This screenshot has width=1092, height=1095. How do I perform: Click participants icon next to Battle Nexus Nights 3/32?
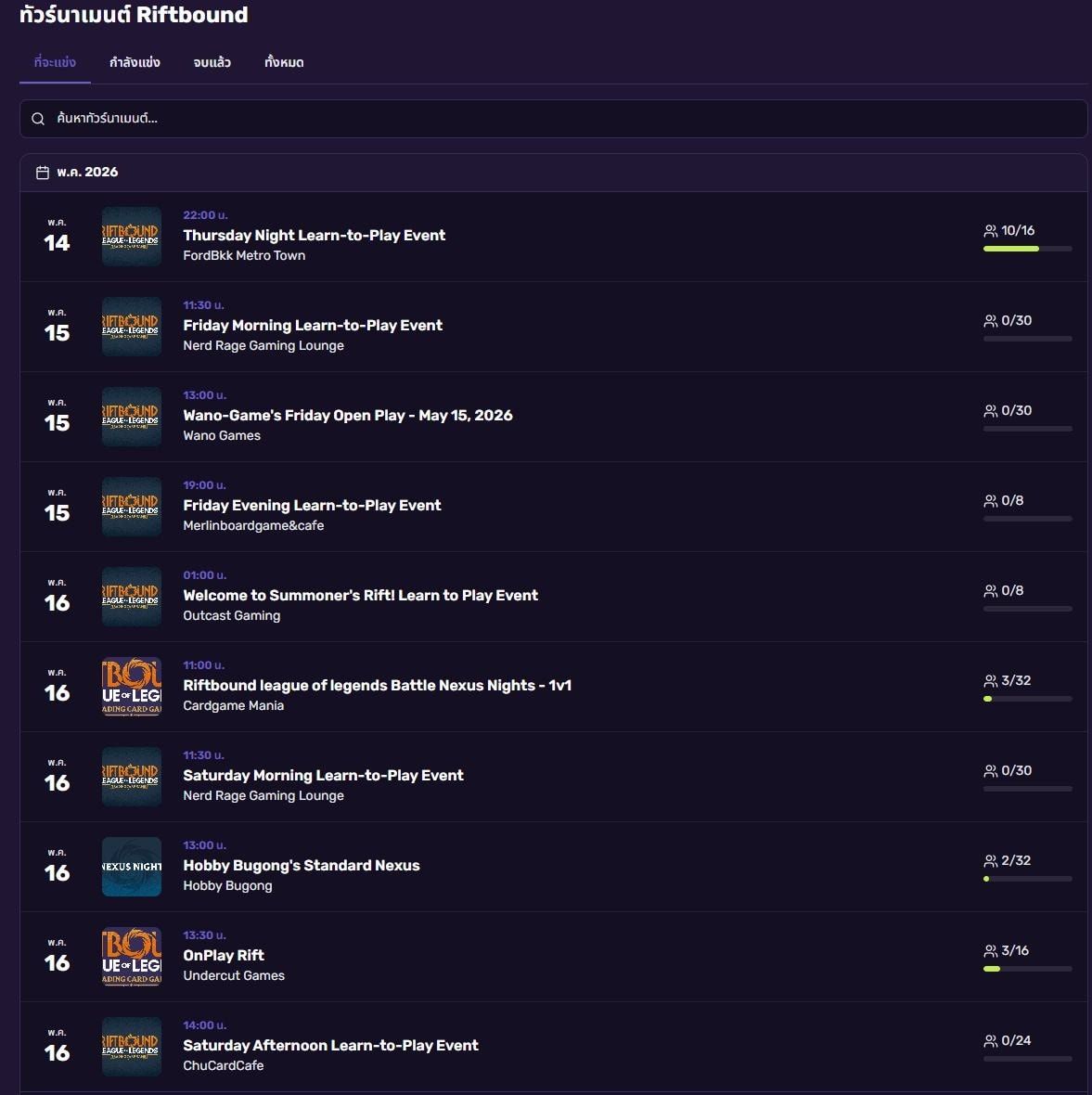pyautogui.click(x=990, y=681)
